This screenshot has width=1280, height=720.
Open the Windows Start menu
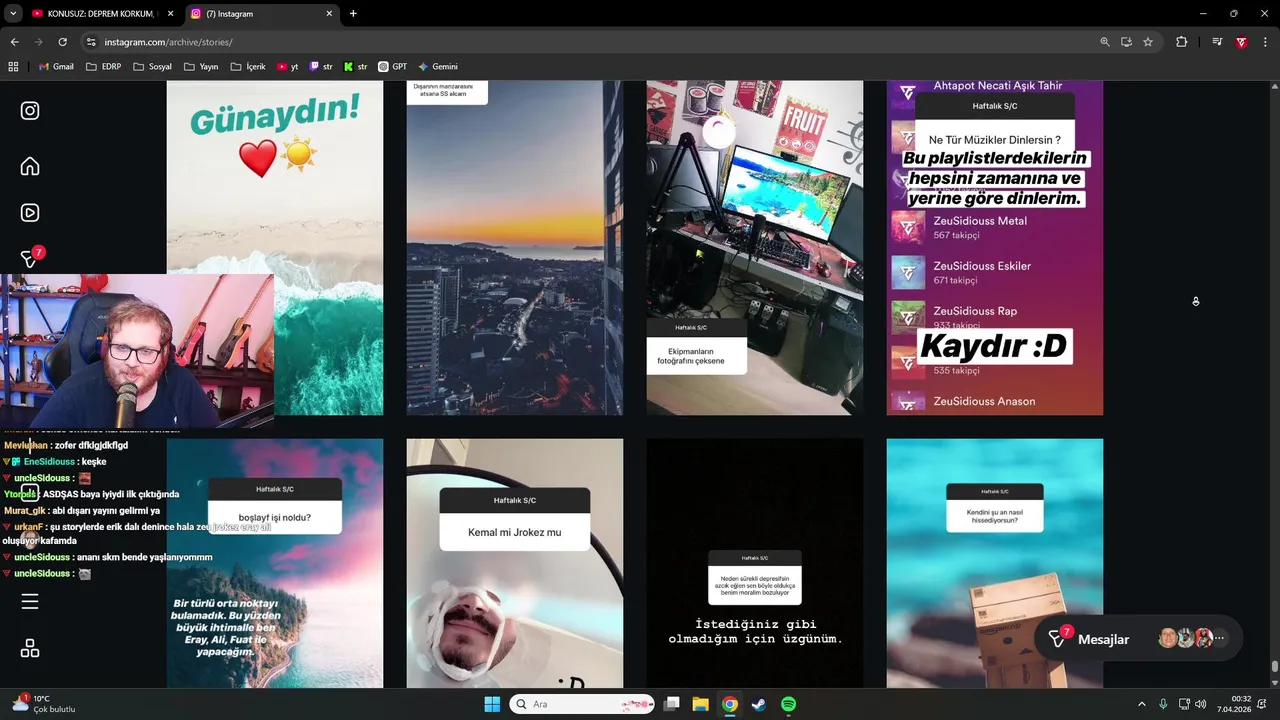(492, 704)
